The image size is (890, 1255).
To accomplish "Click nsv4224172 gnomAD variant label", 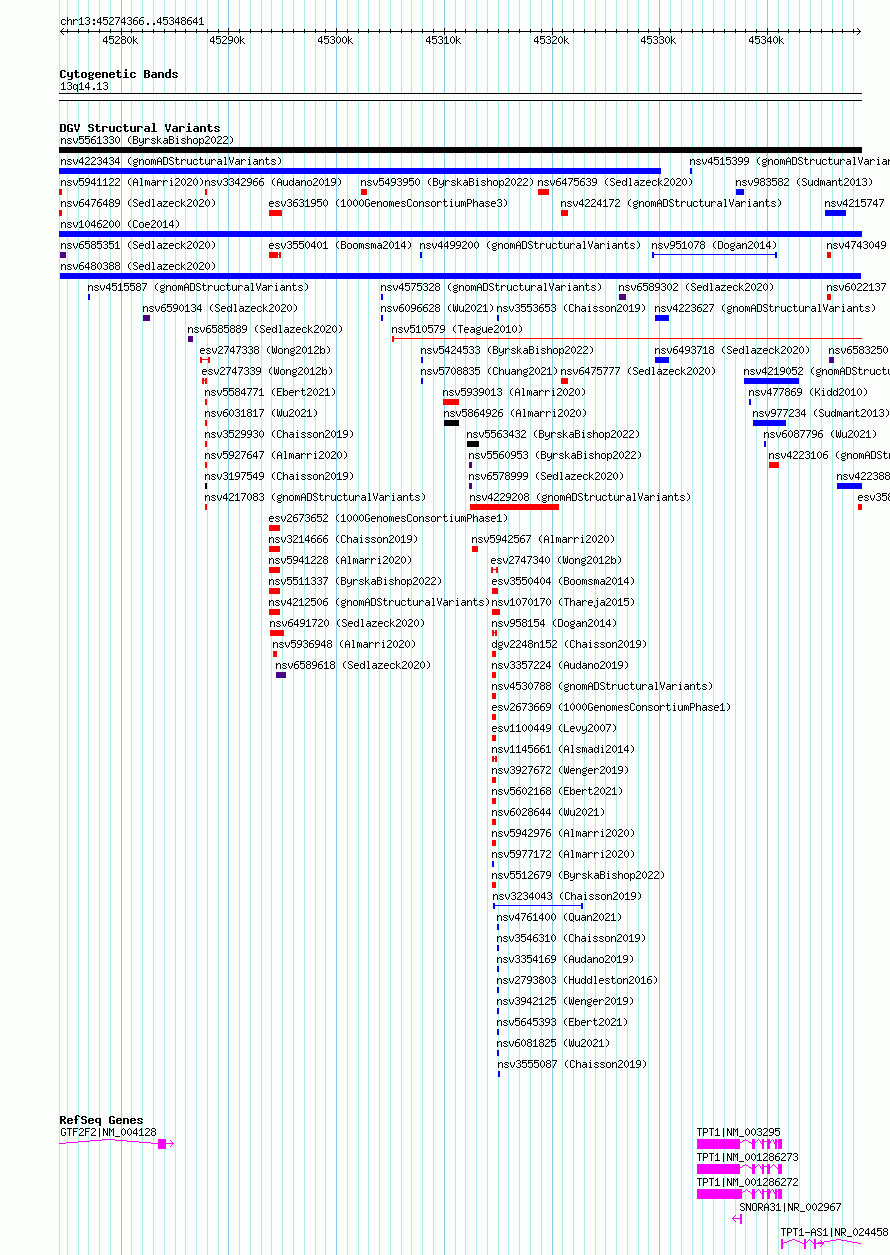I will tap(671, 203).
